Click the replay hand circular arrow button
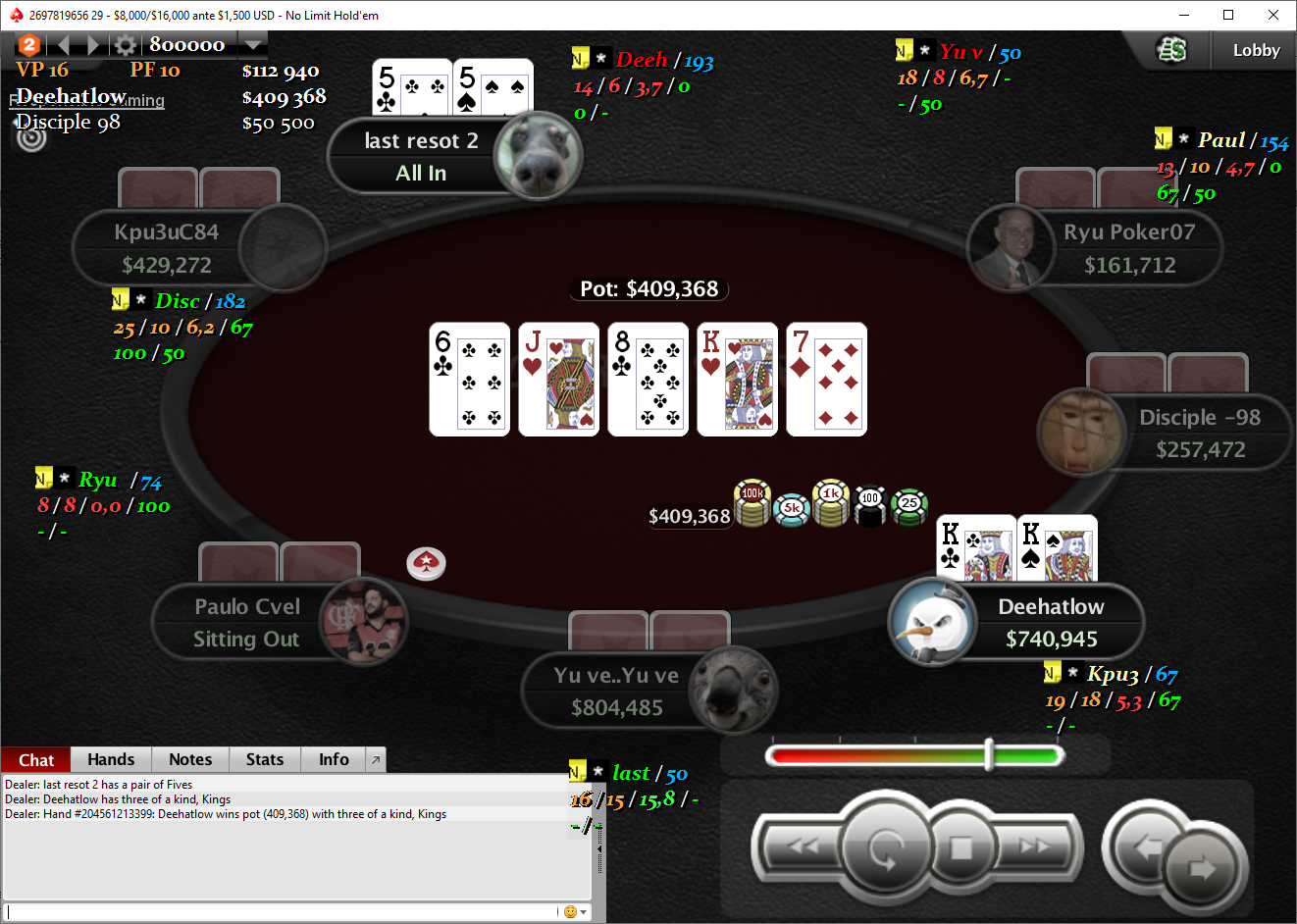The image size is (1297, 924). pos(886,848)
